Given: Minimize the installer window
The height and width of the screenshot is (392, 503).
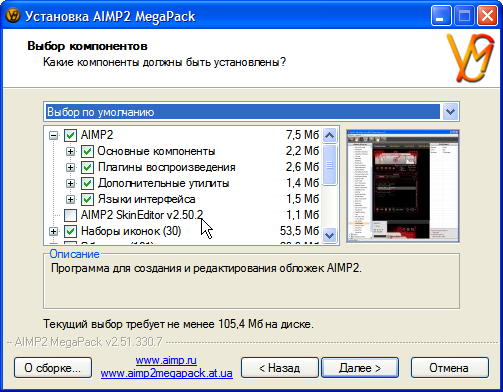Looking at the screenshot, I should [441, 16].
